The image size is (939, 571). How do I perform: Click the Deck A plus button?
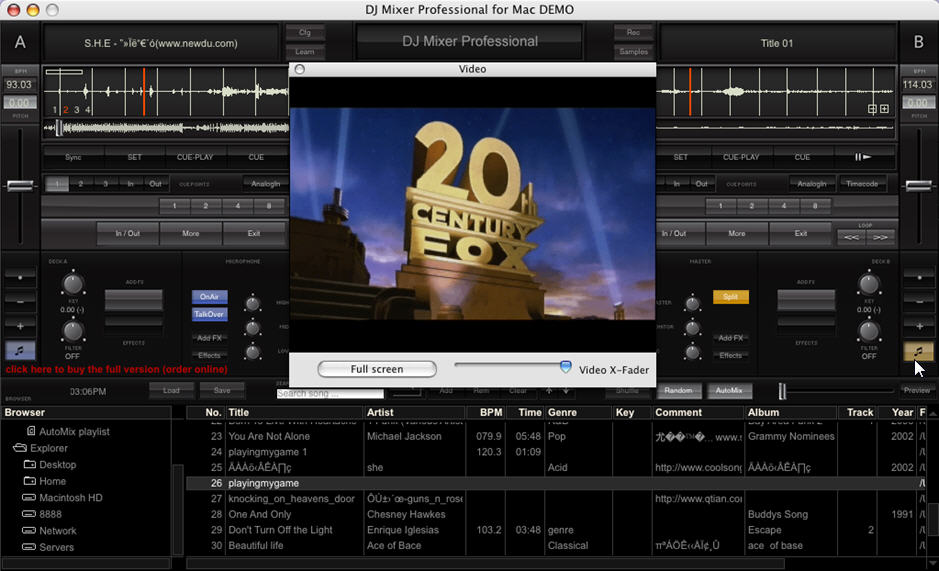click(x=20, y=326)
